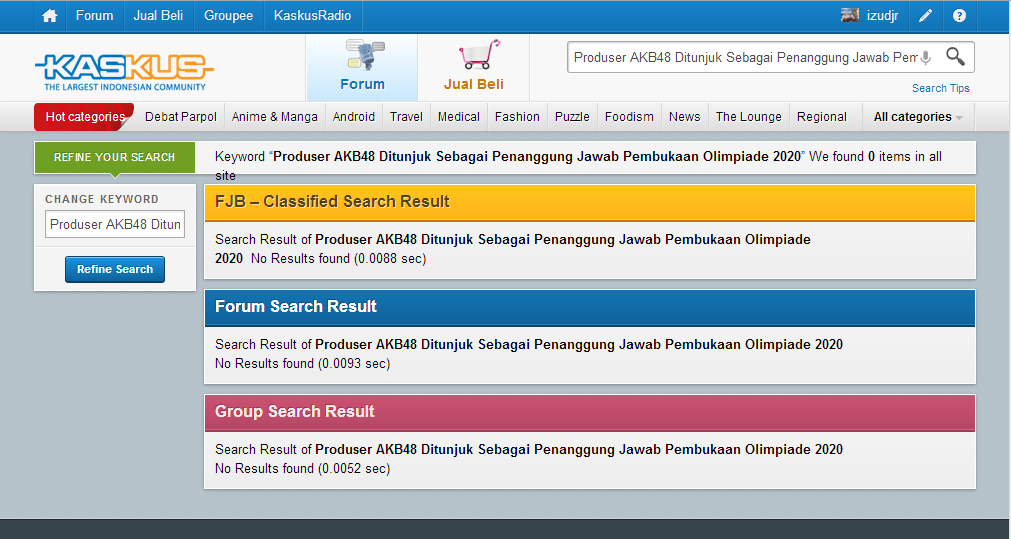Open Foodism category
This screenshot has width=1011, height=539.
629,117
